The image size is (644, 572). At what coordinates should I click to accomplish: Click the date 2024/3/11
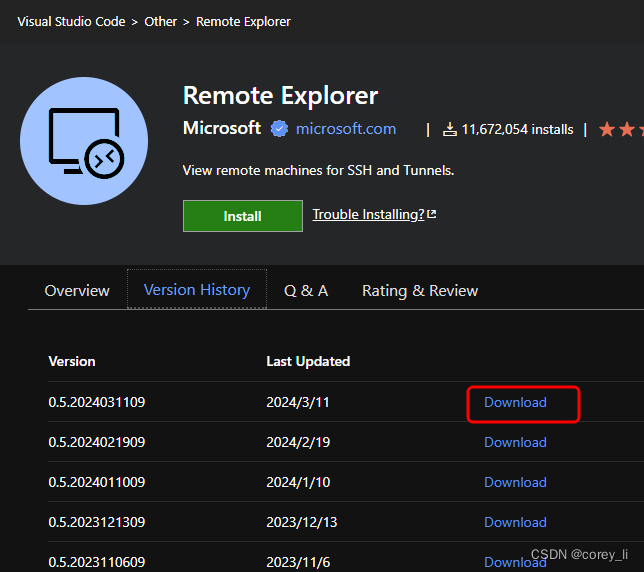coord(298,402)
